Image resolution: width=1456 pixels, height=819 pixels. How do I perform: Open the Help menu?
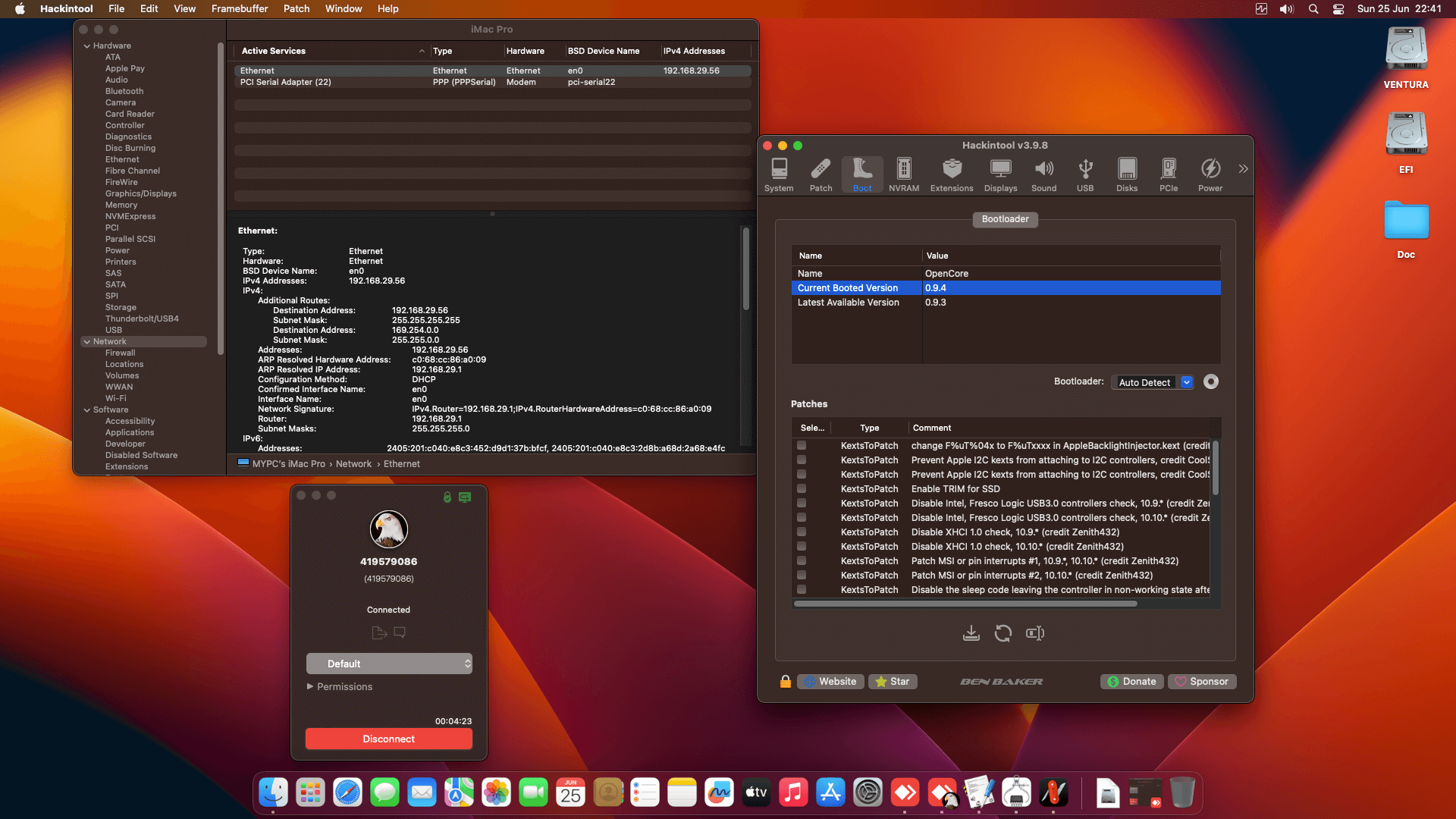(x=388, y=9)
